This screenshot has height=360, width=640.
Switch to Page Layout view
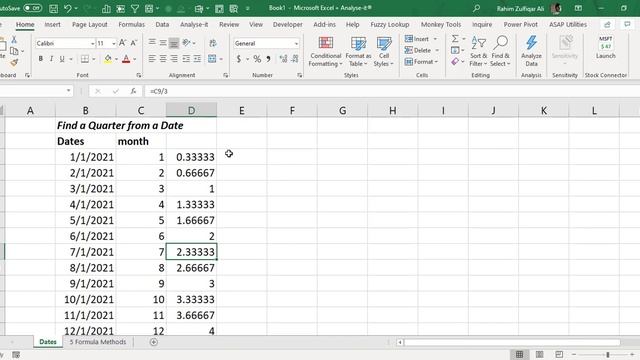pyautogui.click(x=539, y=354)
